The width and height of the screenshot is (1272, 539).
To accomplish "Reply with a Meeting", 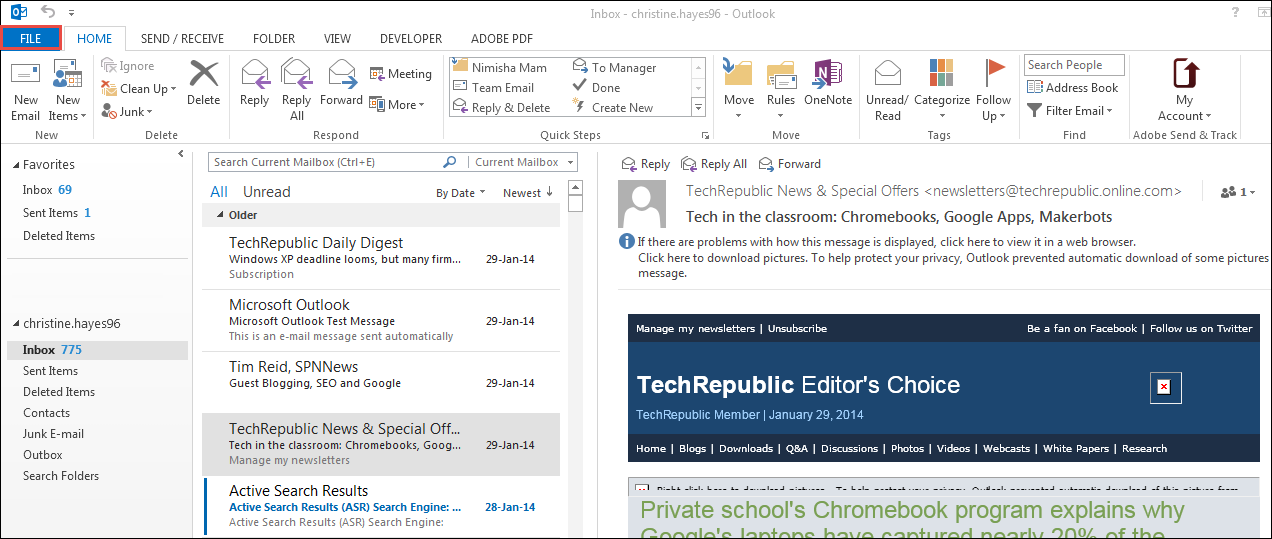I will (400, 74).
